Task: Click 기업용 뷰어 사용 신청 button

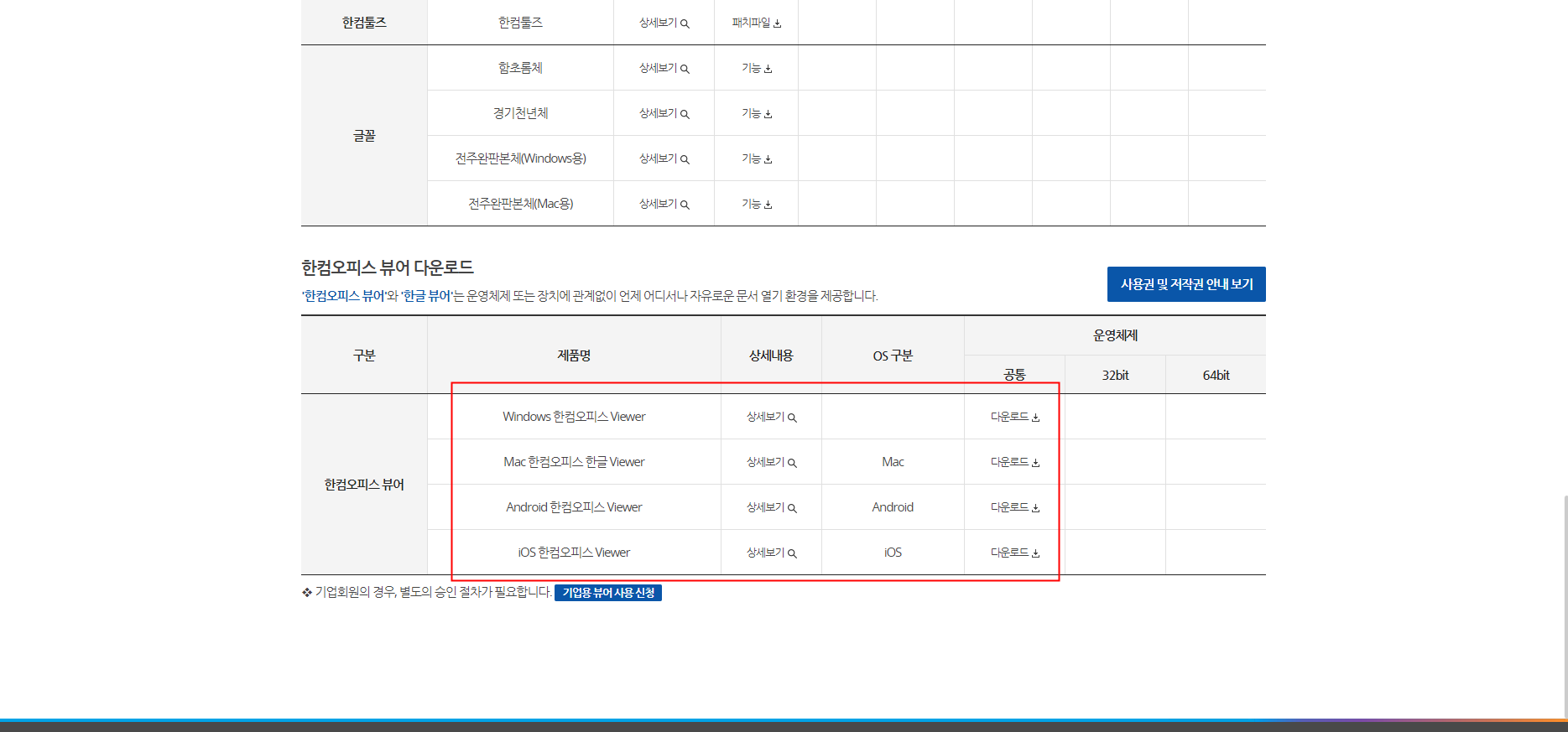Action: [x=608, y=593]
